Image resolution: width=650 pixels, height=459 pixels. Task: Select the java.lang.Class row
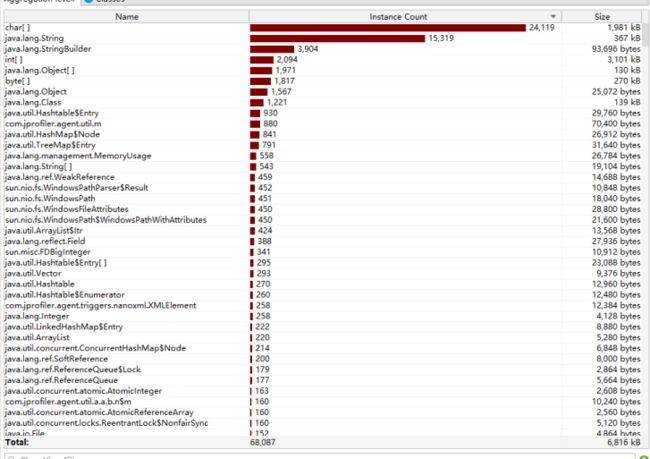323,102
